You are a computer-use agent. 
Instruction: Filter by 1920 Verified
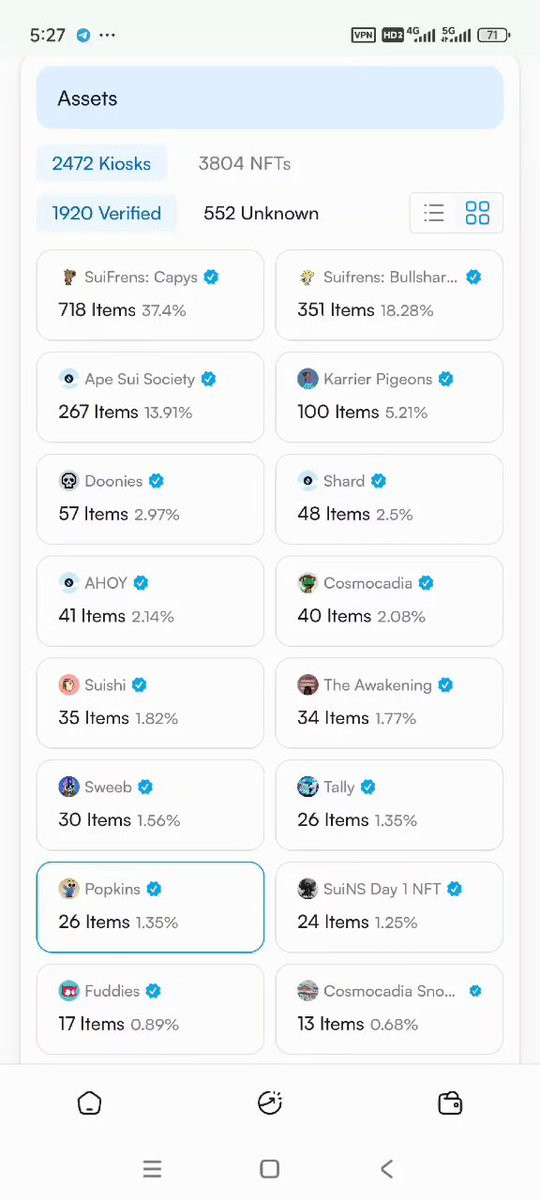pyautogui.click(x=107, y=213)
